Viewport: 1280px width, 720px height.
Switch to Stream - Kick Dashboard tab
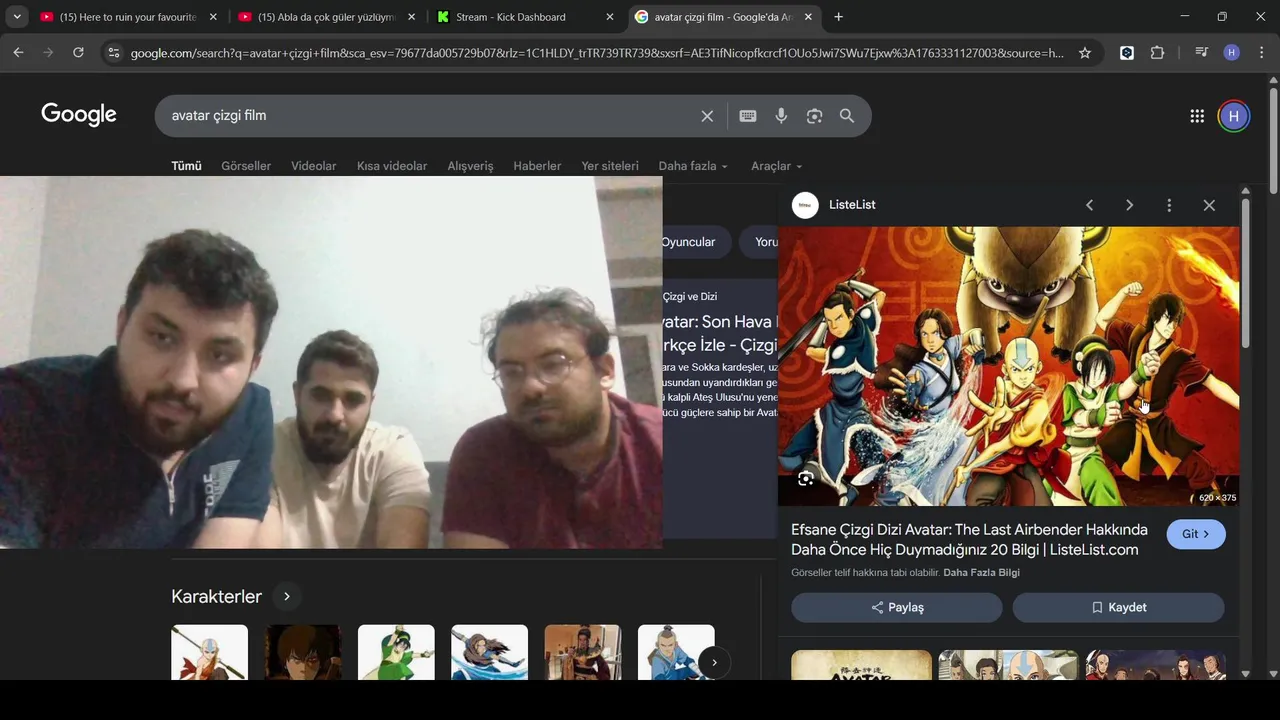click(x=526, y=17)
